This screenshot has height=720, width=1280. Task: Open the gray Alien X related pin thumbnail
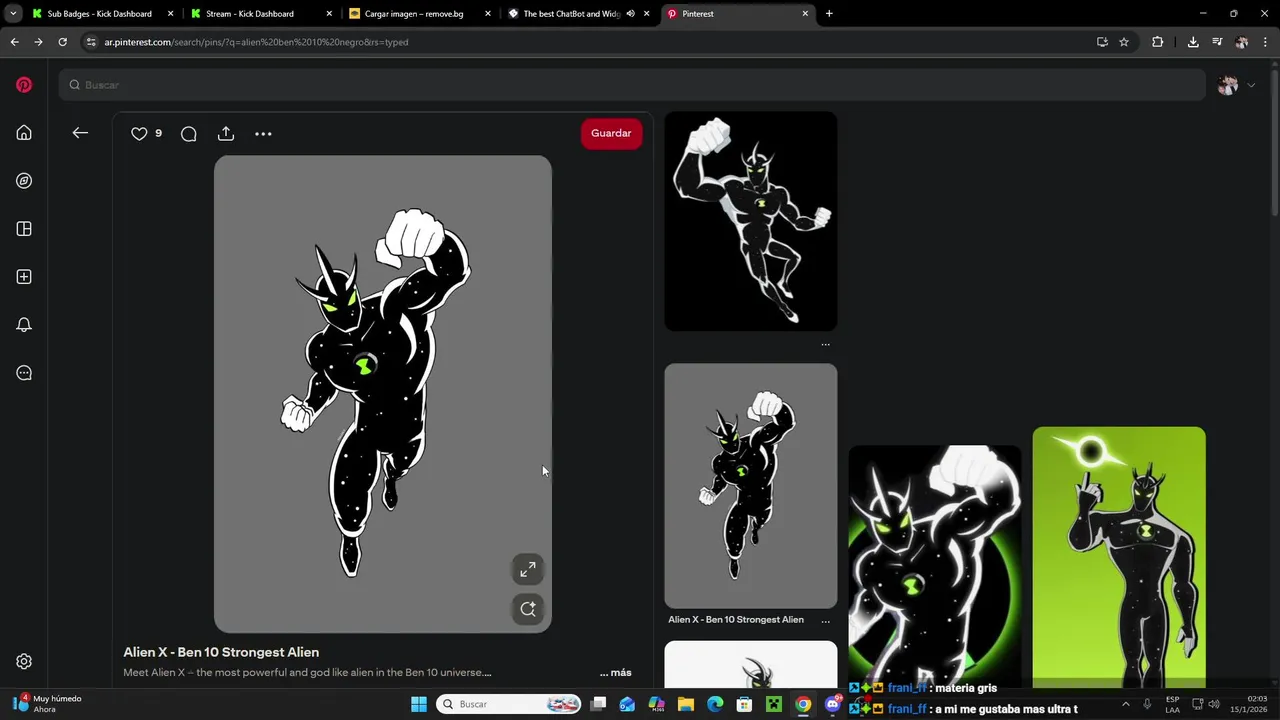pyautogui.click(x=750, y=486)
